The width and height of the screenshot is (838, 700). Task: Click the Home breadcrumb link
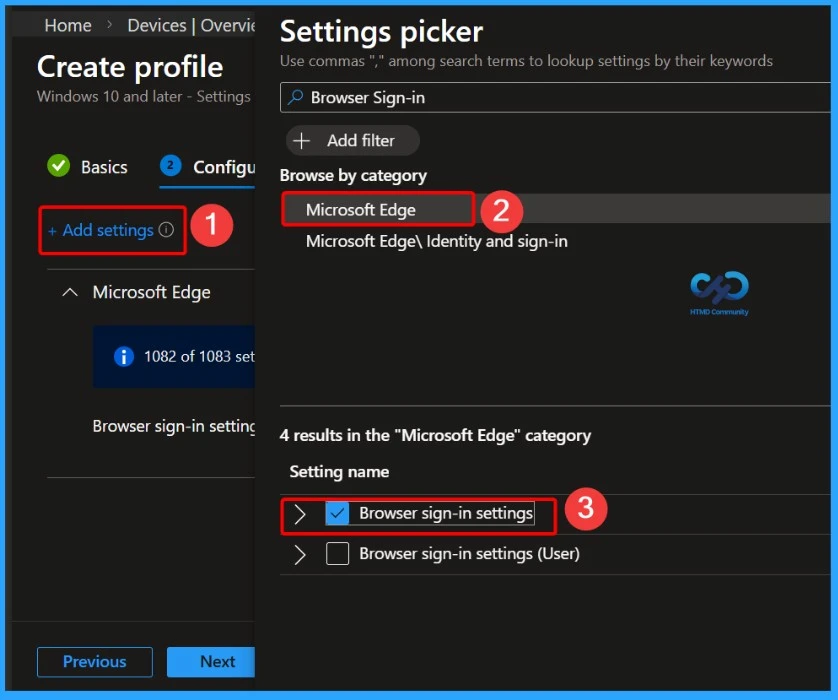(67, 25)
